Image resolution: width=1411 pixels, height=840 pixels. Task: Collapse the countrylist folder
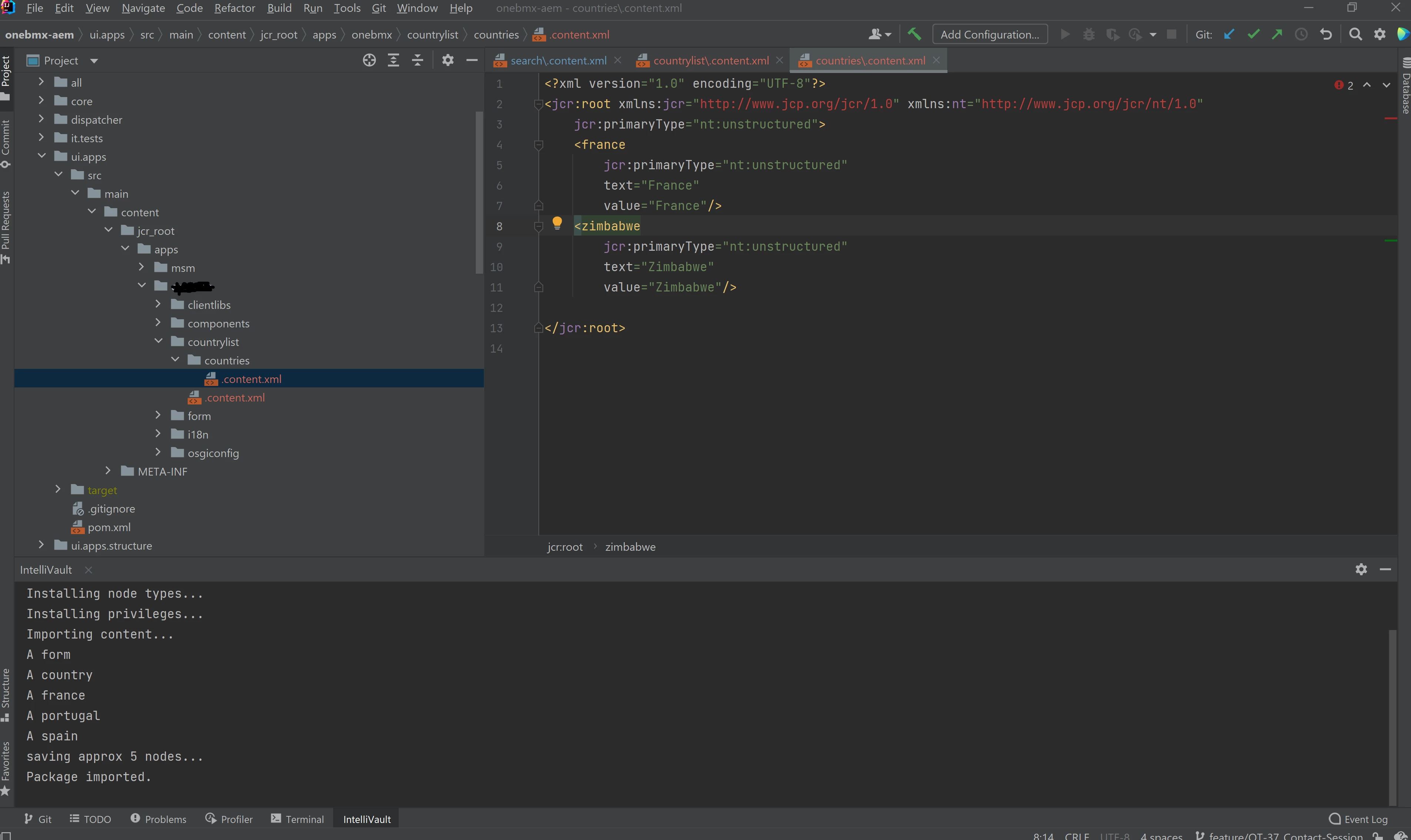point(159,341)
